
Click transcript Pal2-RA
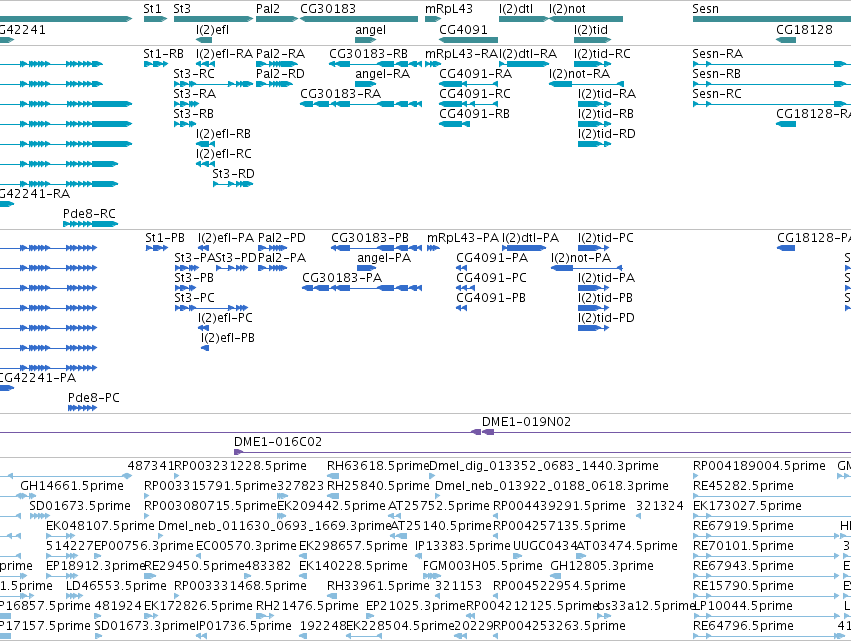tap(277, 64)
